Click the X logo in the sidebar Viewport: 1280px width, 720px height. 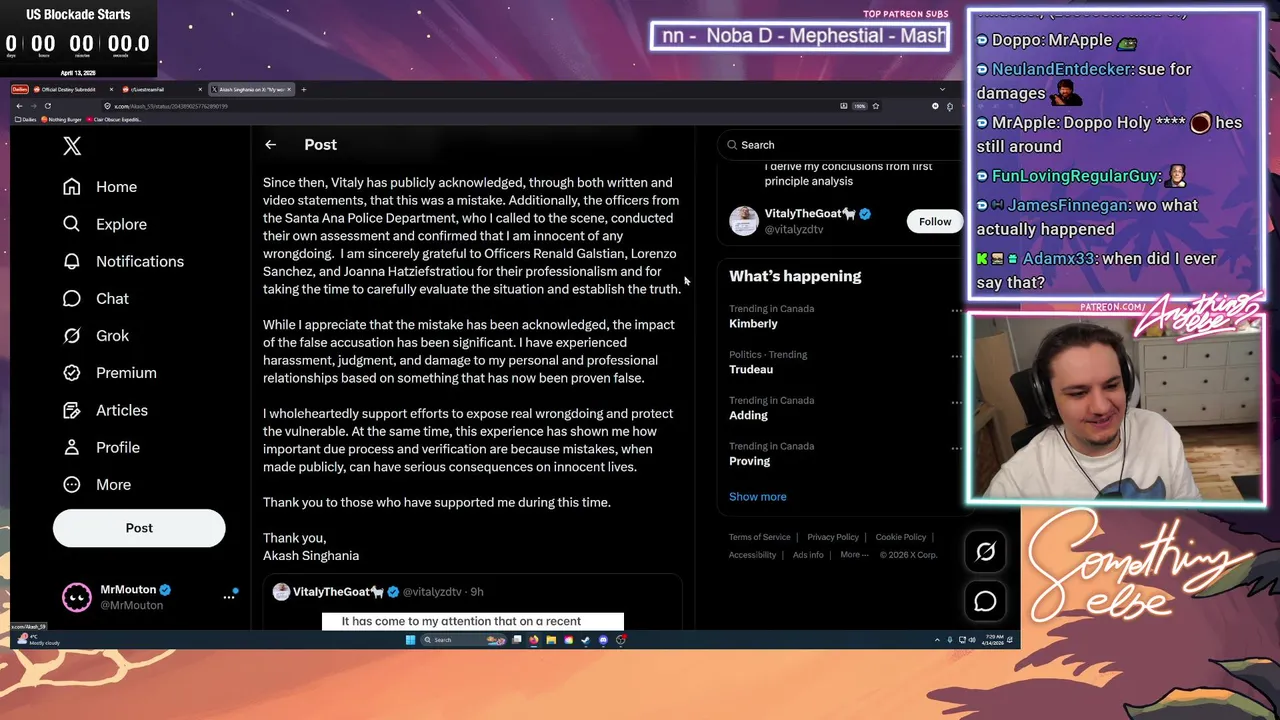pyautogui.click(x=72, y=146)
